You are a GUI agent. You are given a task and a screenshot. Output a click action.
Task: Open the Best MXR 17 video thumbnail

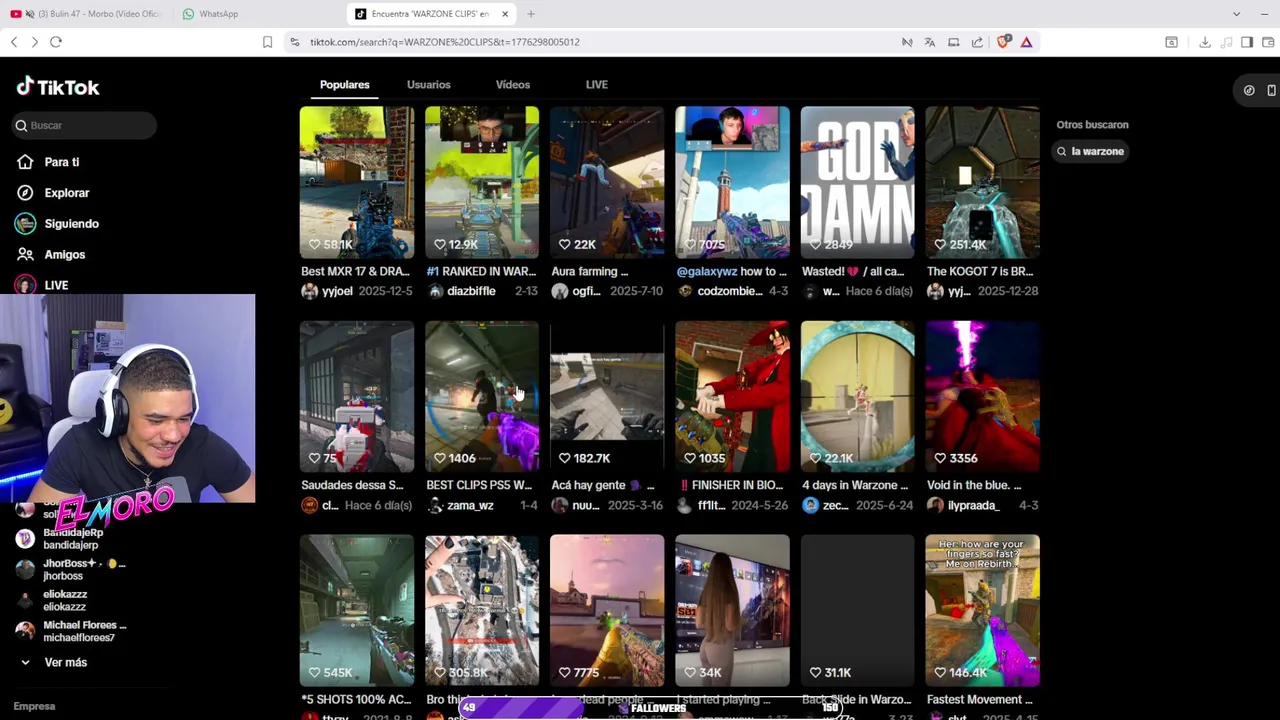(x=357, y=182)
